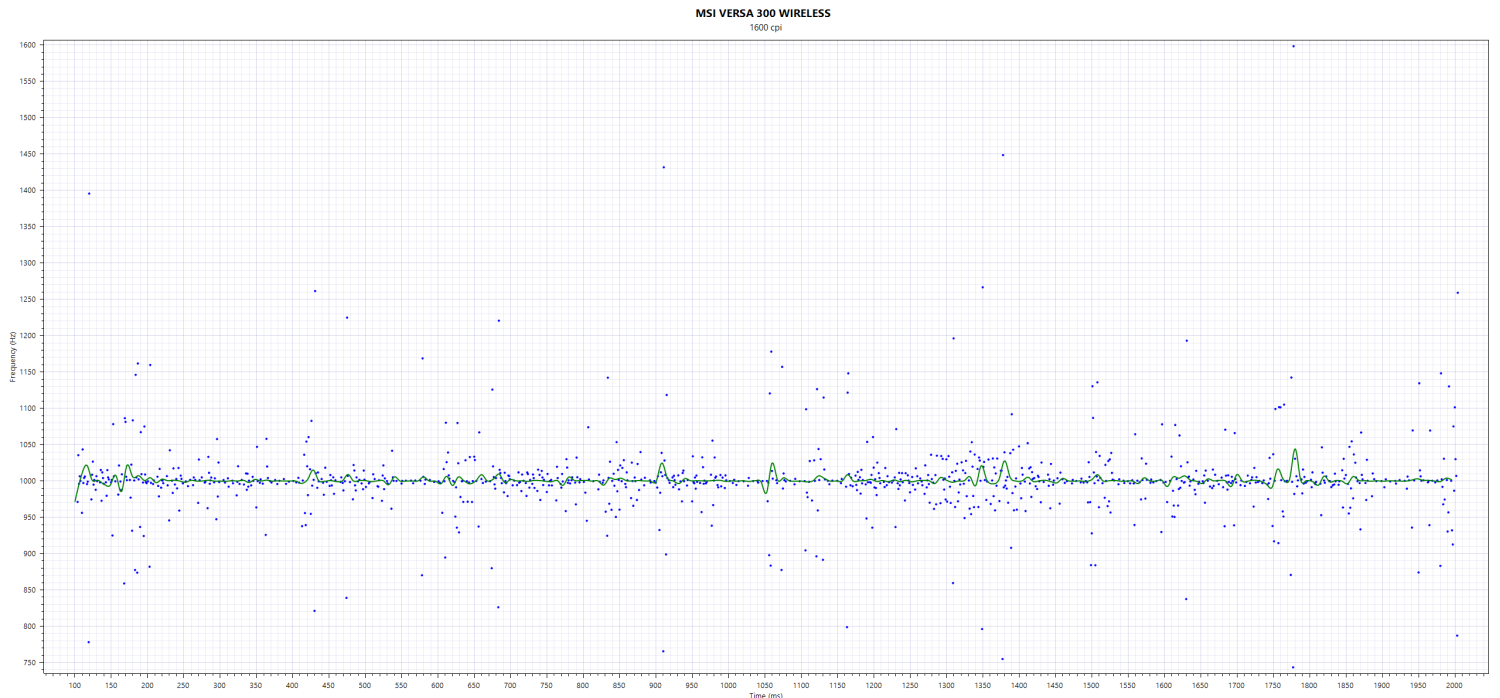Viewport: 1500px width, 698px height.
Task: Click the 500 ms tick on the time axis
Action: click(365, 685)
